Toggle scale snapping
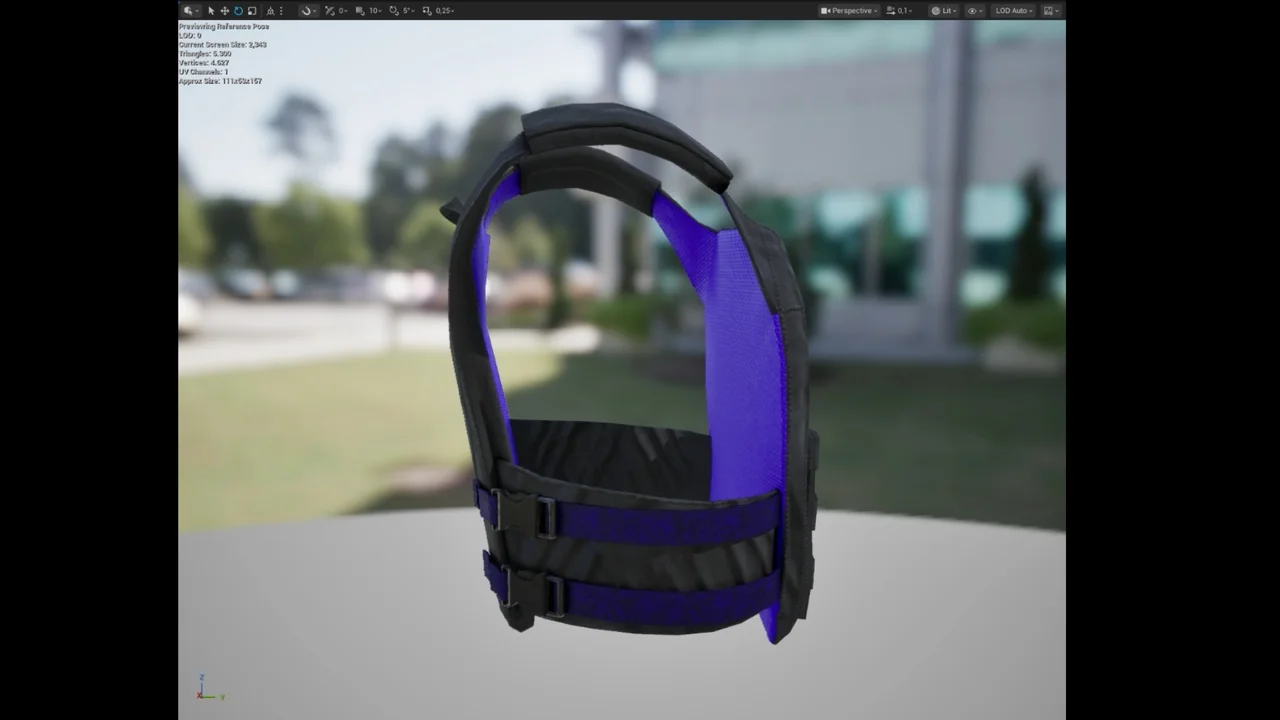Screen dimensions: 1280x720 click(x=427, y=11)
